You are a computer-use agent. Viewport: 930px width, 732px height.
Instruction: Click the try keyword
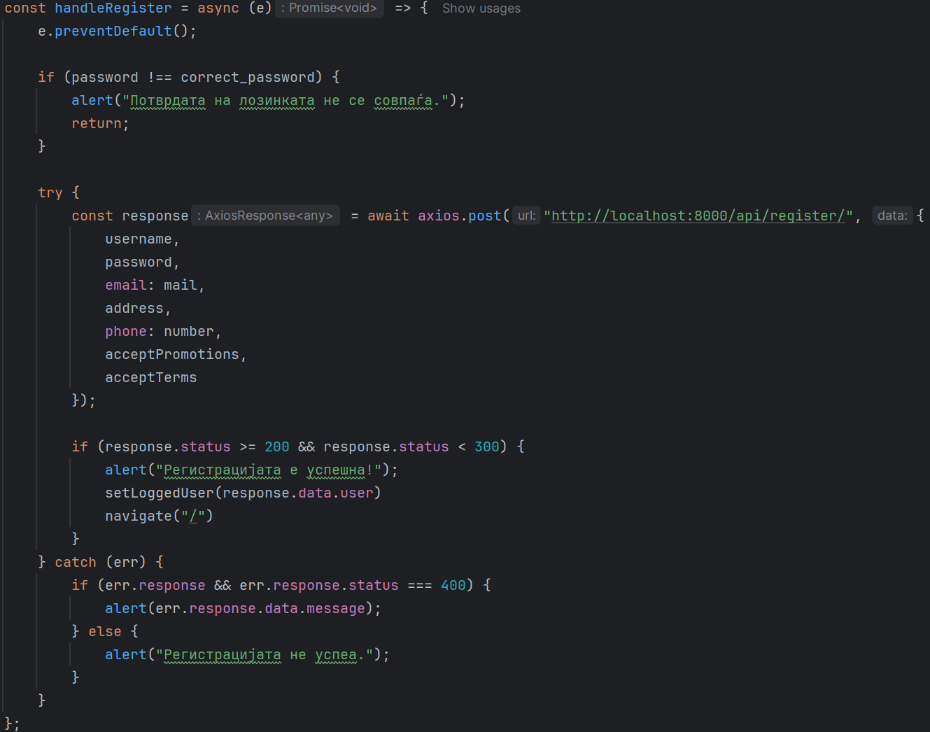(x=50, y=192)
